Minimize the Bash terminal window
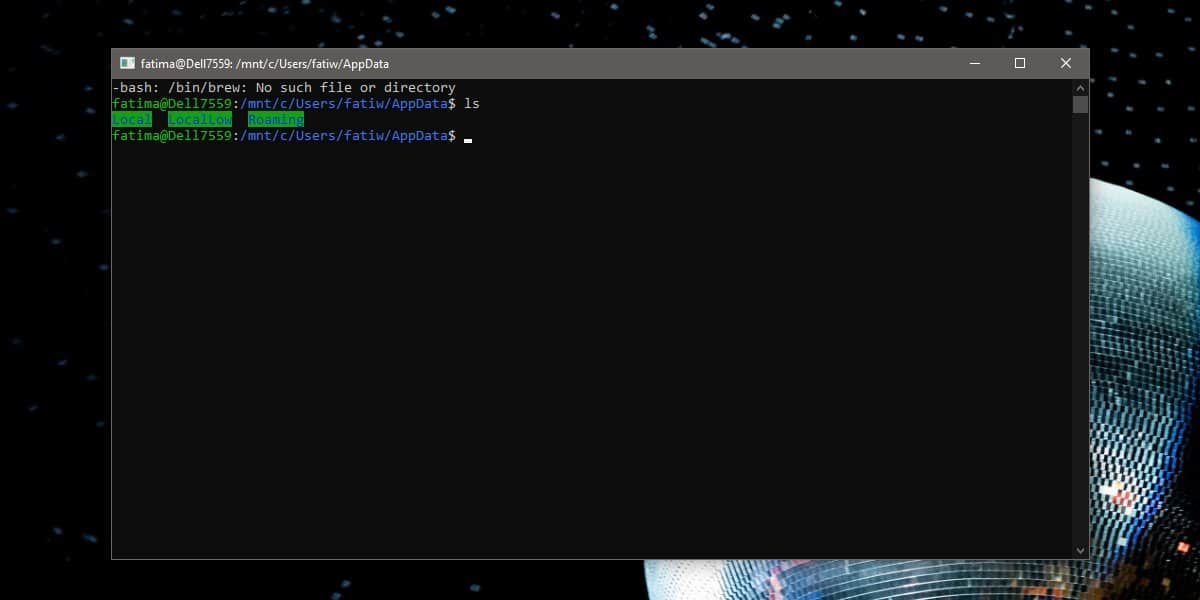This screenshot has height=600, width=1200. (974, 62)
